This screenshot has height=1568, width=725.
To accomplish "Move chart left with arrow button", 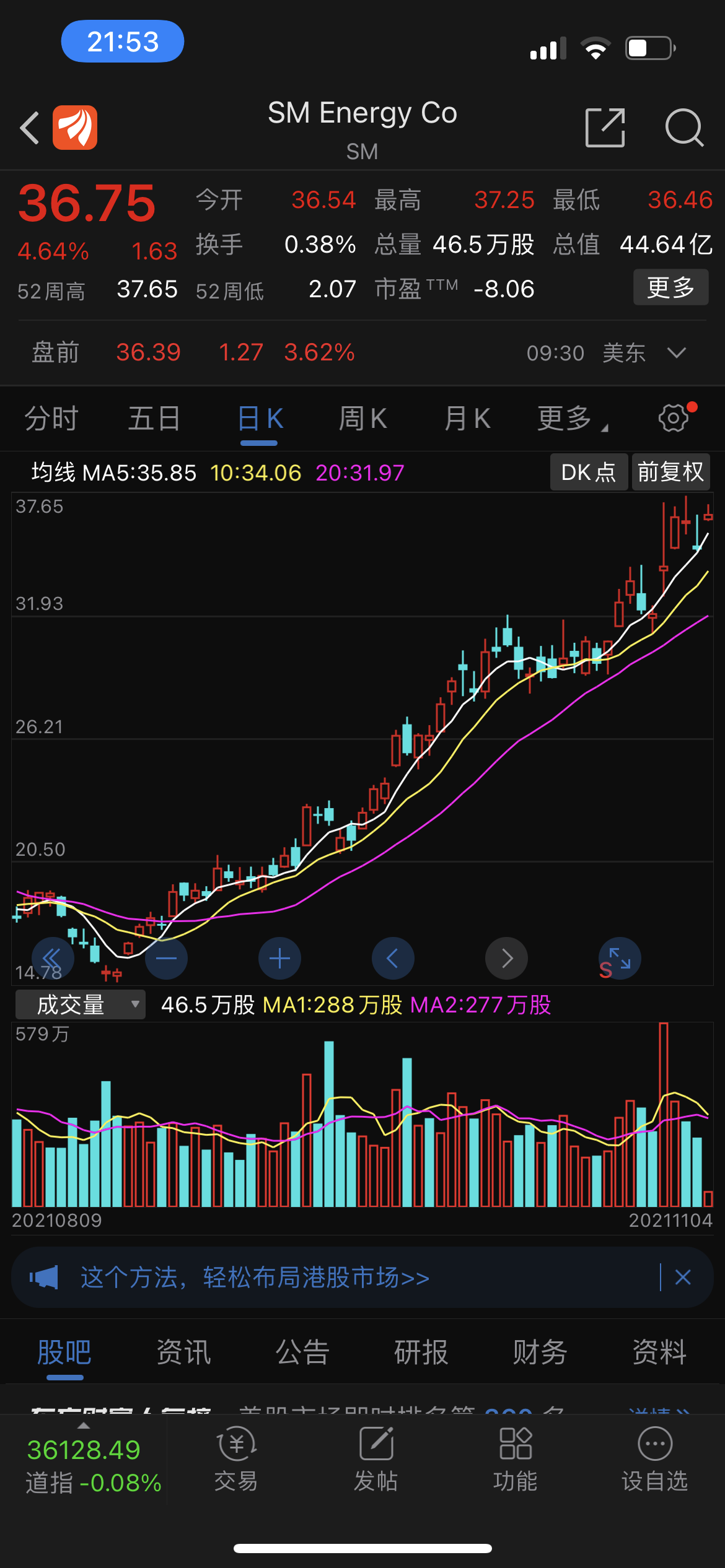I will click(393, 959).
